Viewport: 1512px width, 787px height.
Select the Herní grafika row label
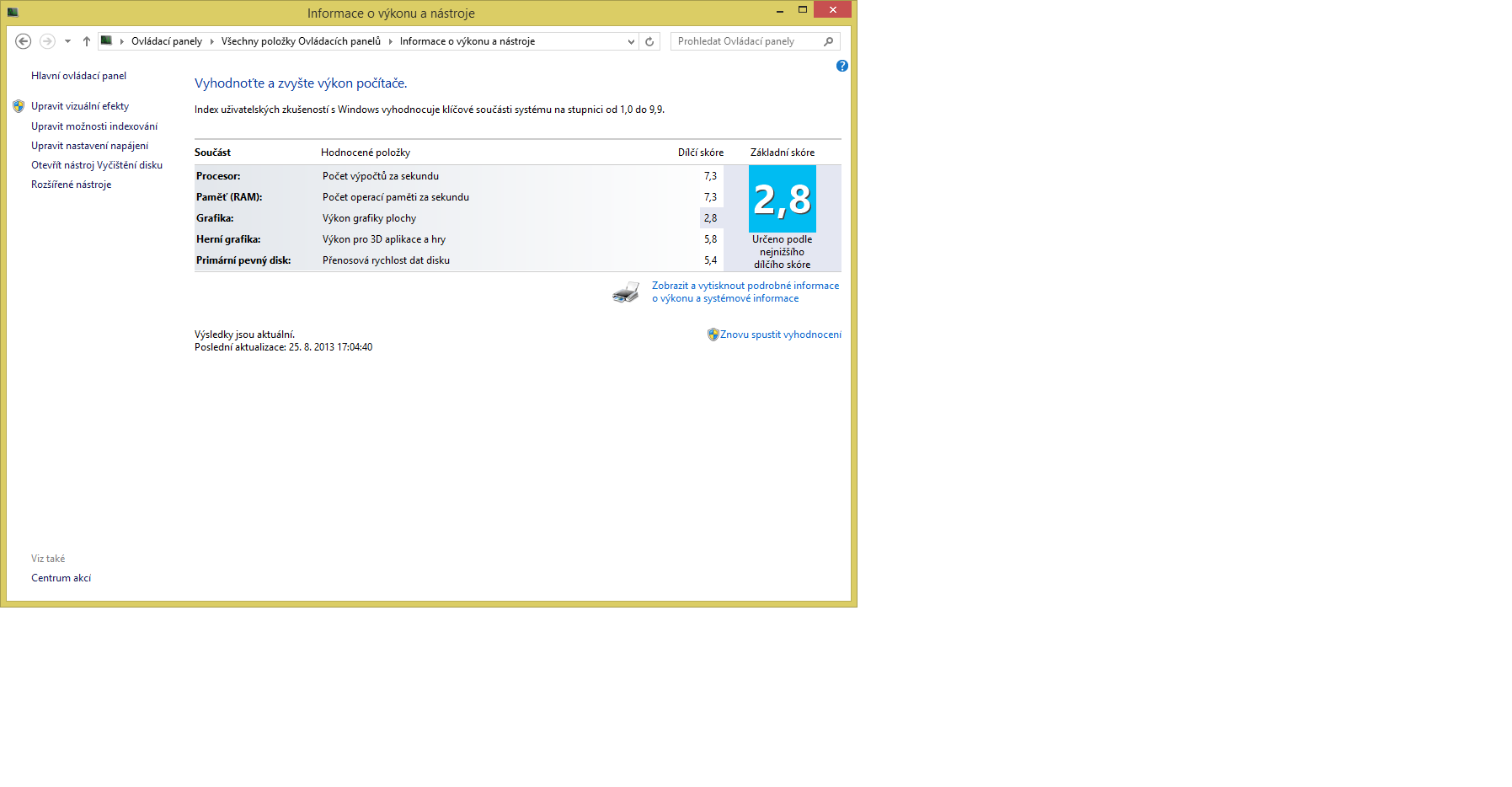click(x=228, y=239)
